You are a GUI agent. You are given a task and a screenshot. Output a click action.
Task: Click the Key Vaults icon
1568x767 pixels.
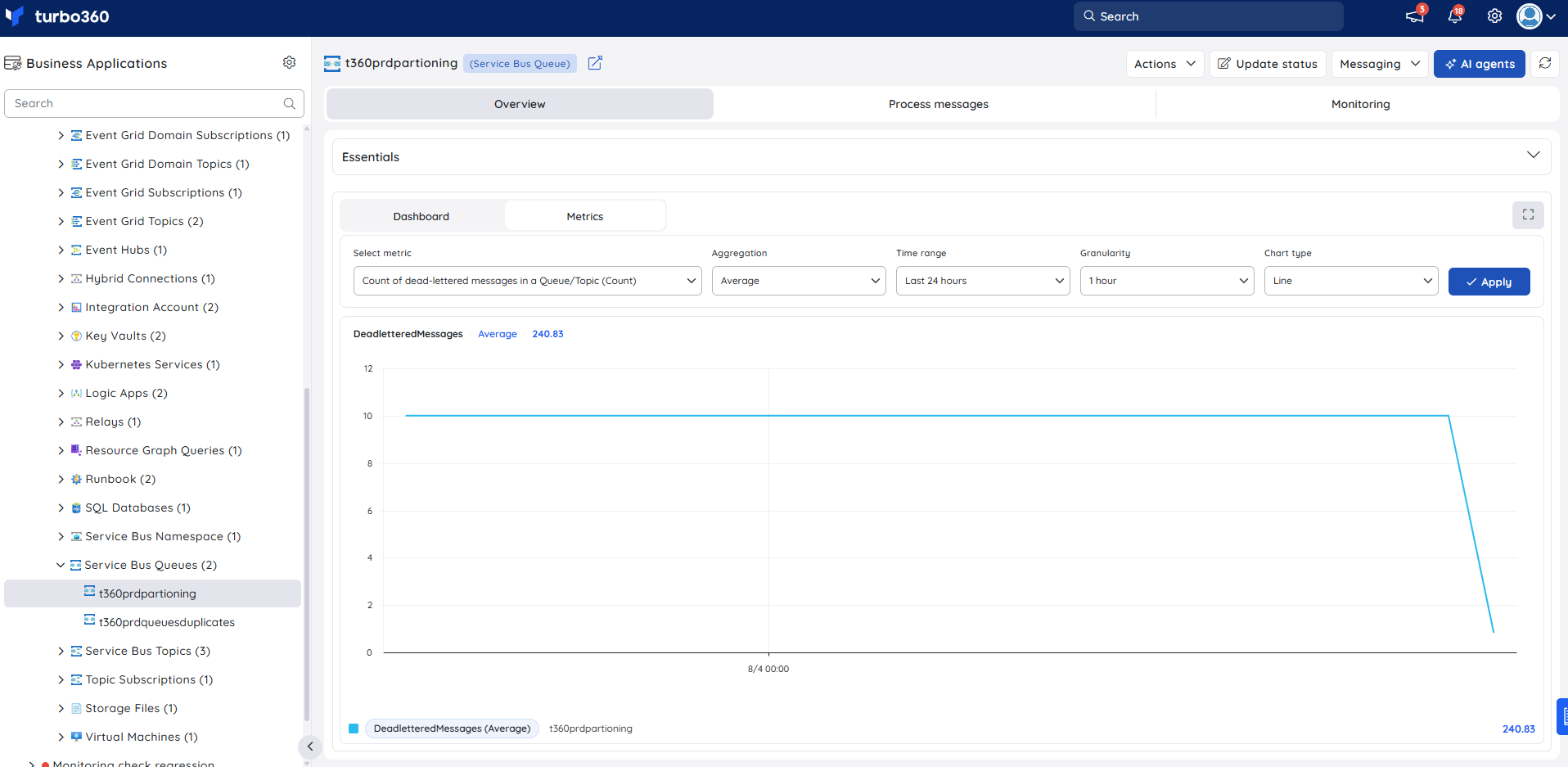click(x=76, y=336)
